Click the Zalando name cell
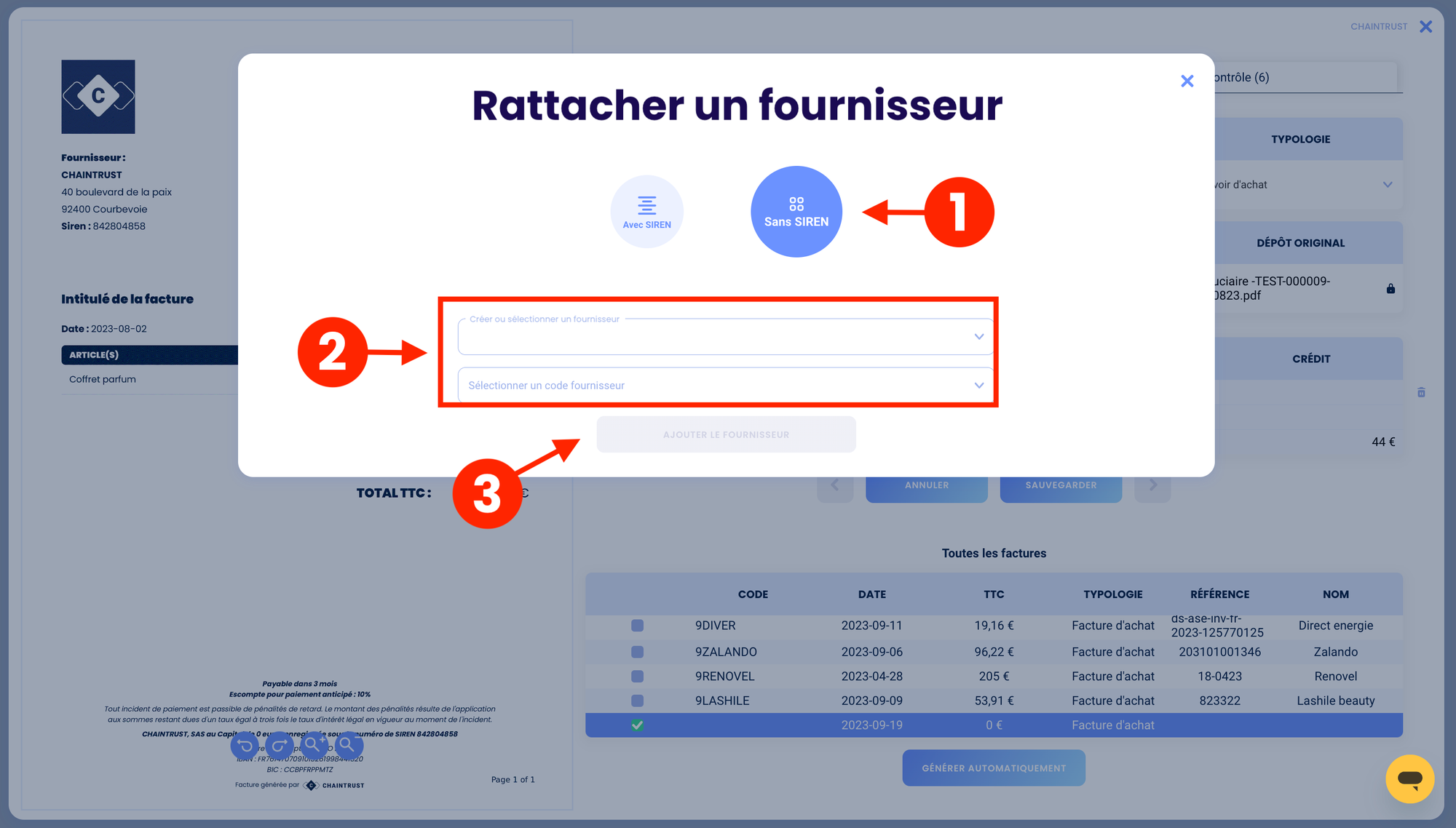 1335,652
